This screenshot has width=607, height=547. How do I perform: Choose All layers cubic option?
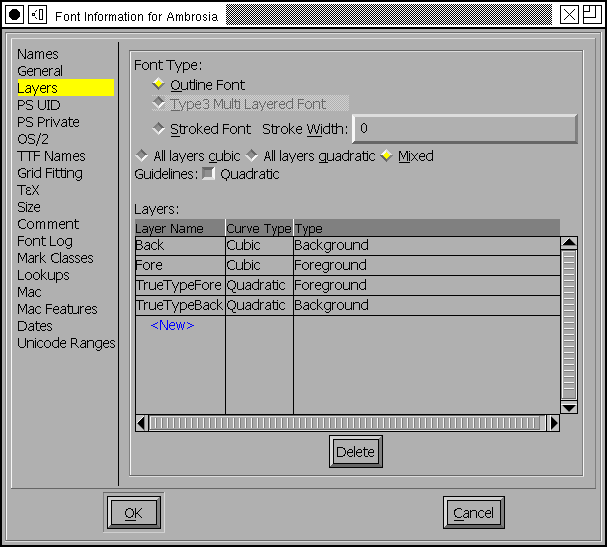click(141, 156)
